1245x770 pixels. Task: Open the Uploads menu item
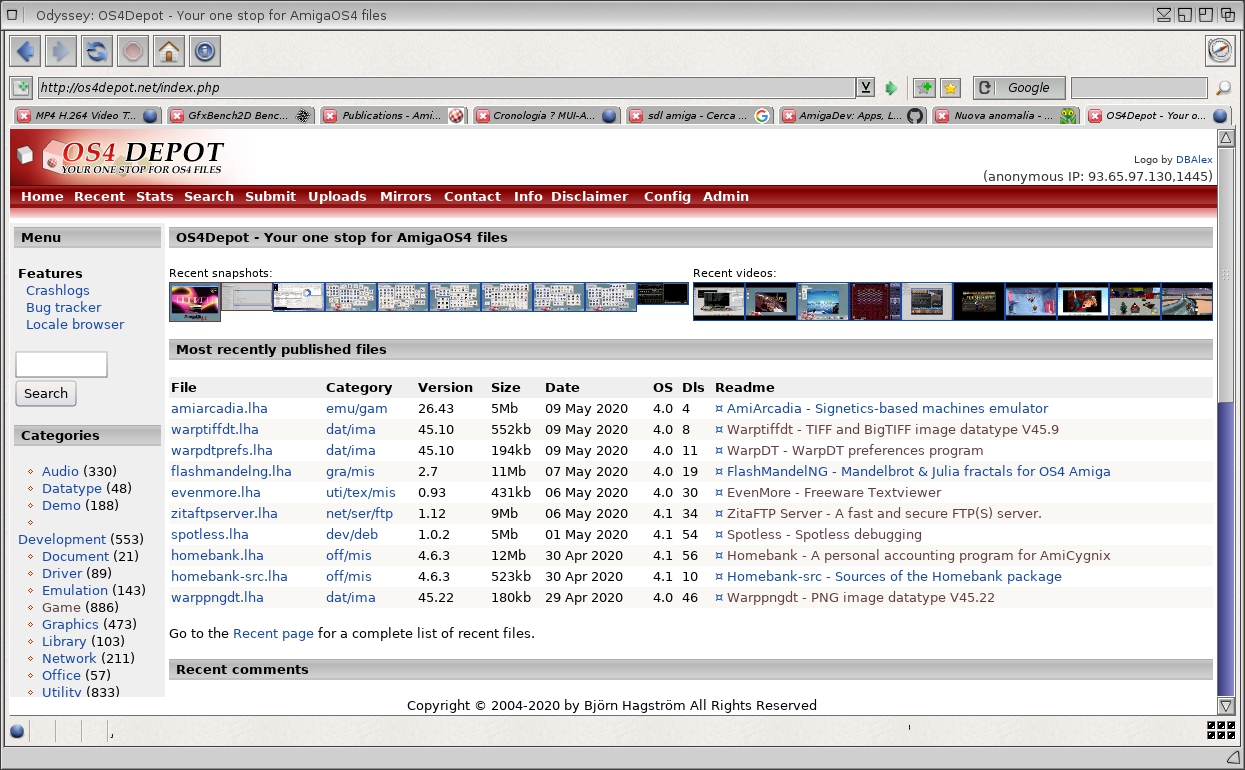pos(337,197)
